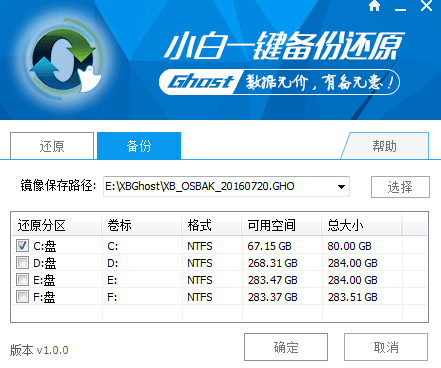Expand the image save path dropdown

(x=341, y=187)
